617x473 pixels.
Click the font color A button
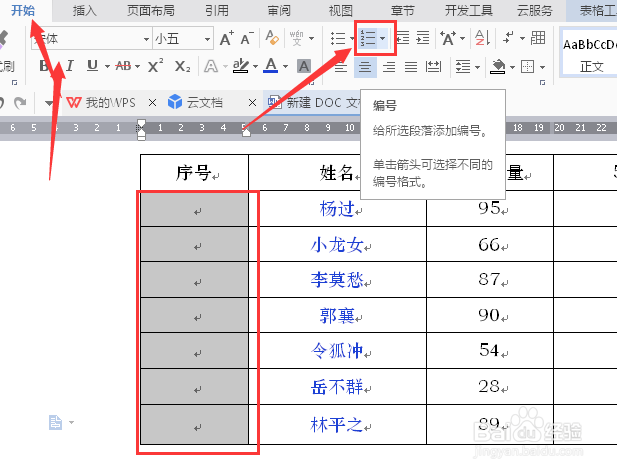coord(271,65)
